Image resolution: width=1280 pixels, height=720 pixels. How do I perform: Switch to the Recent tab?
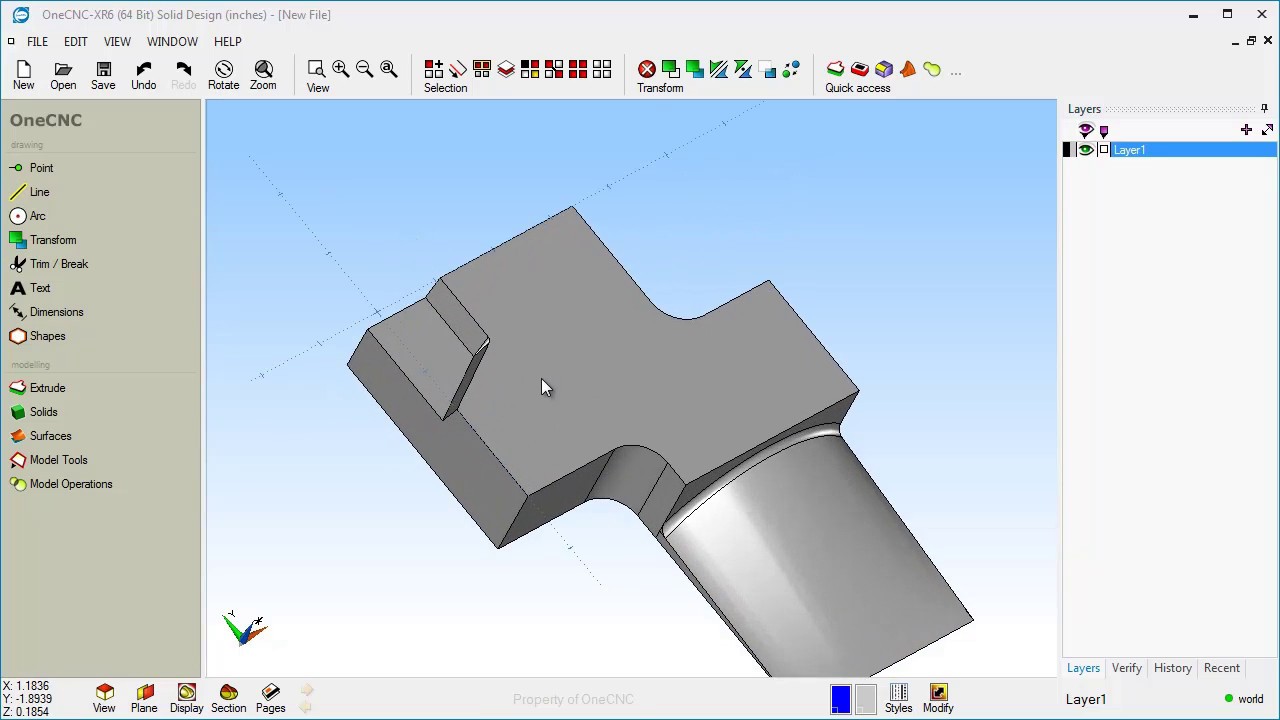(1222, 668)
